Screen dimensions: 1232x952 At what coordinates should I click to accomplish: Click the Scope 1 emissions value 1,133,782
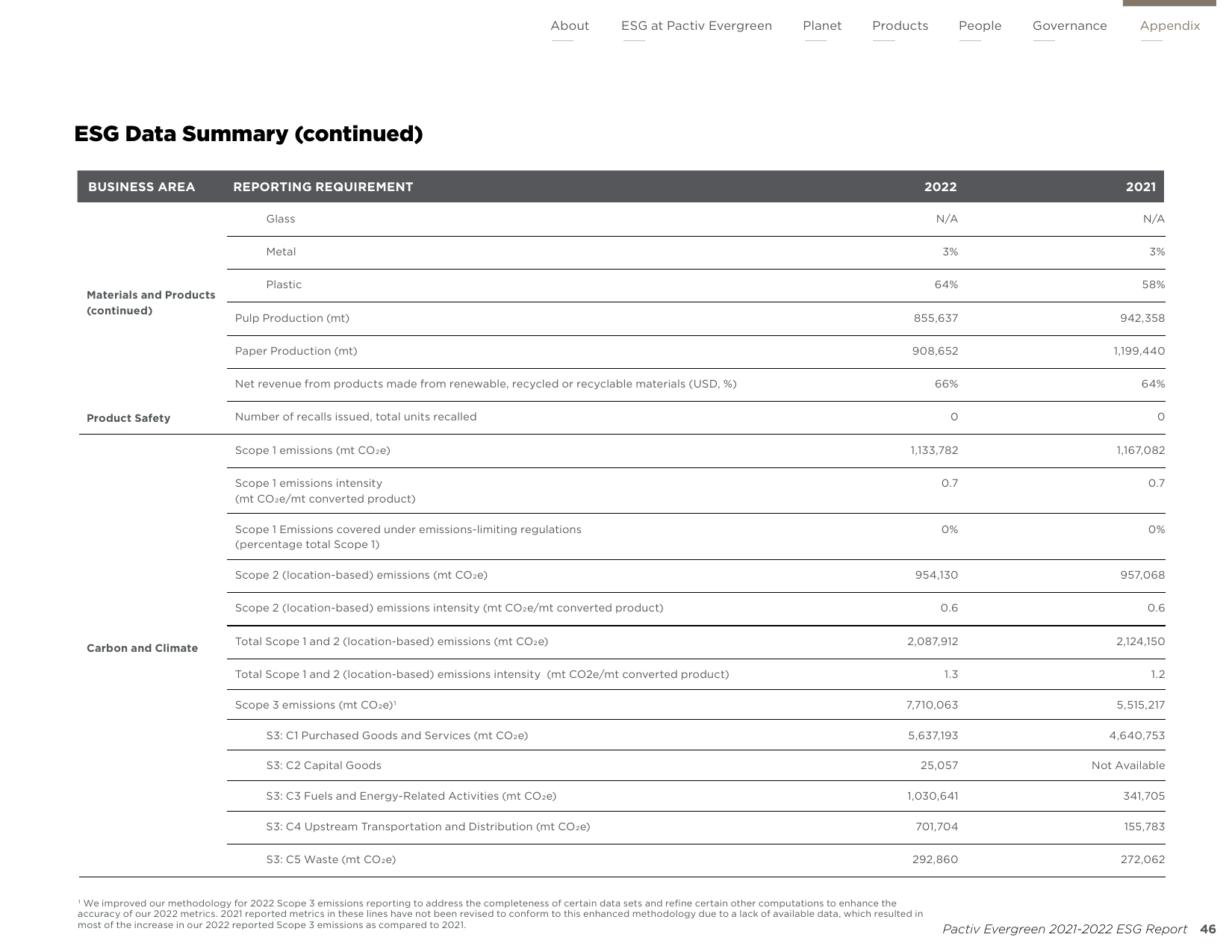[x=934, y=450]
